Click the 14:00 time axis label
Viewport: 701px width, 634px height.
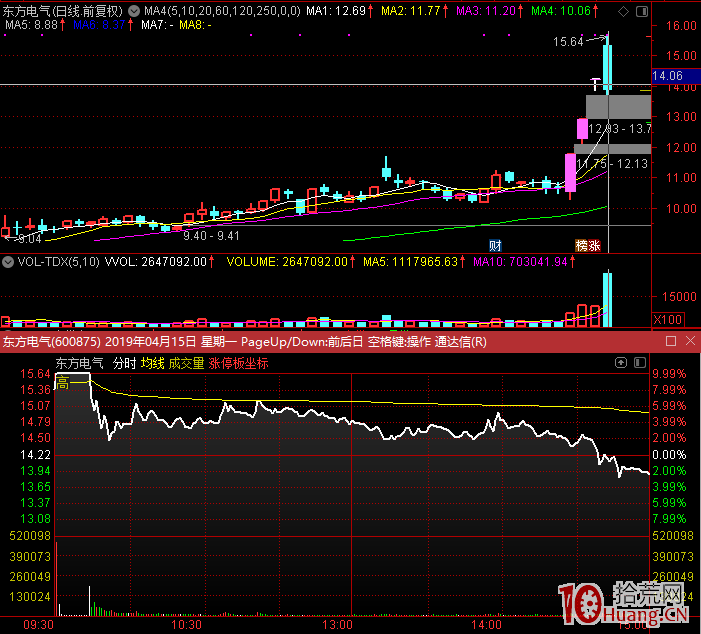tap(486, 625)
